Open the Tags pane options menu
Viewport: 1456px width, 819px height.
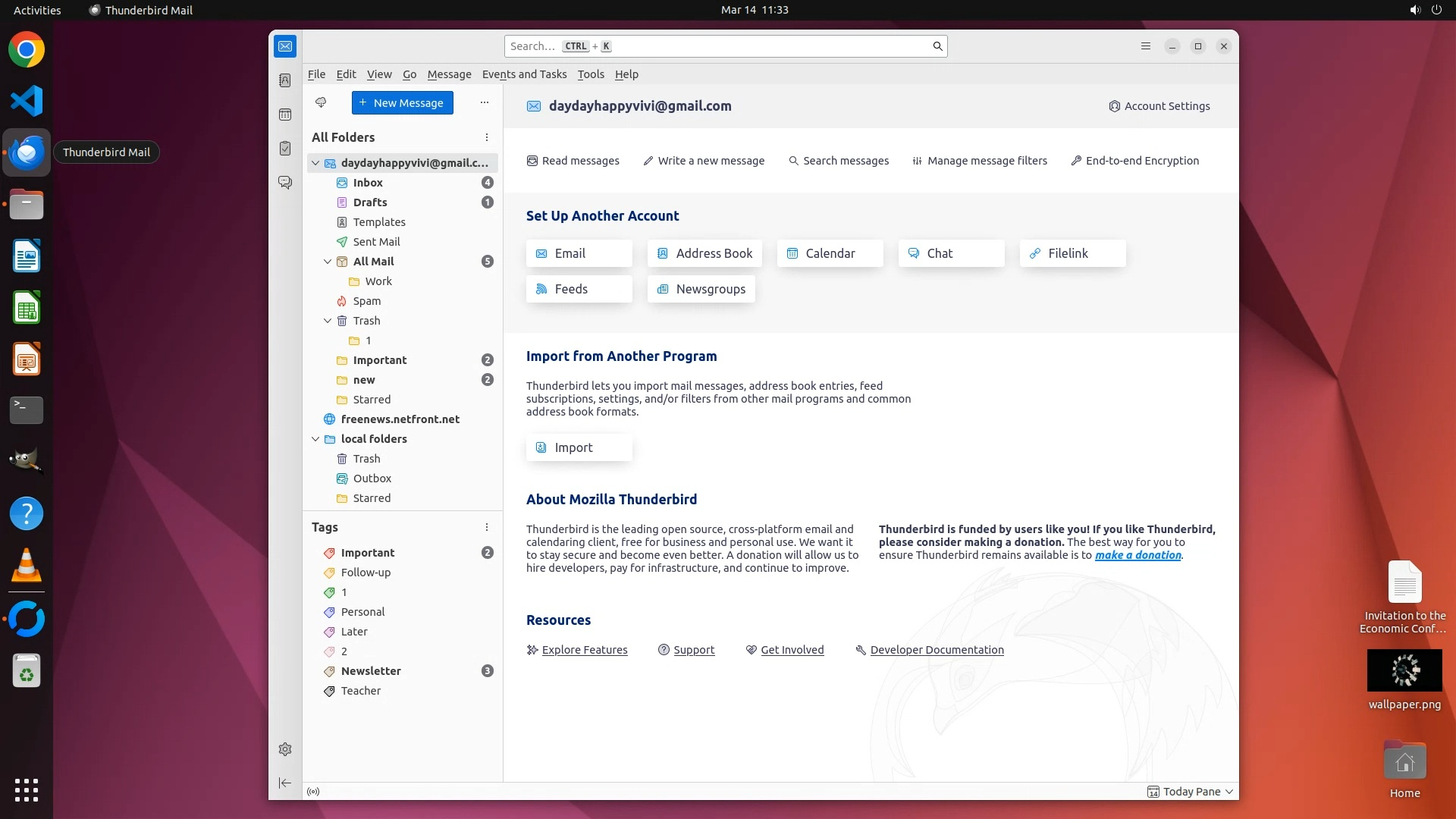point(487,527)
